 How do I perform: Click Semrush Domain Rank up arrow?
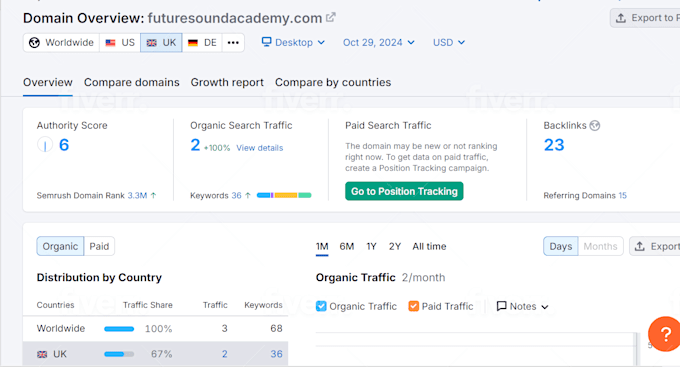pyautogui.click(x=153, y=196)
